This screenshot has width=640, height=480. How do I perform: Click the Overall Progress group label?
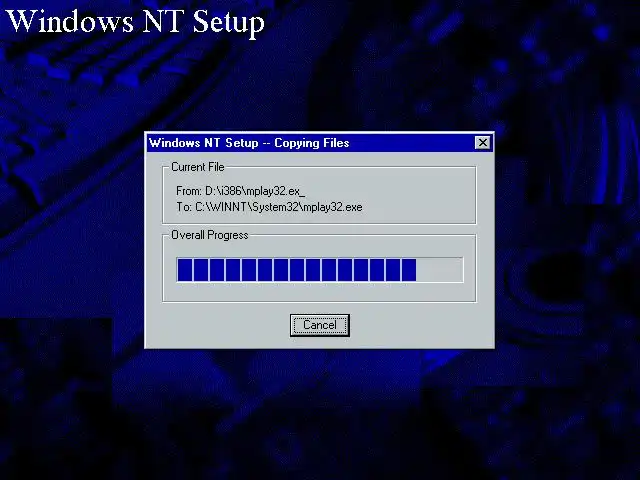[x=209, y=235]
